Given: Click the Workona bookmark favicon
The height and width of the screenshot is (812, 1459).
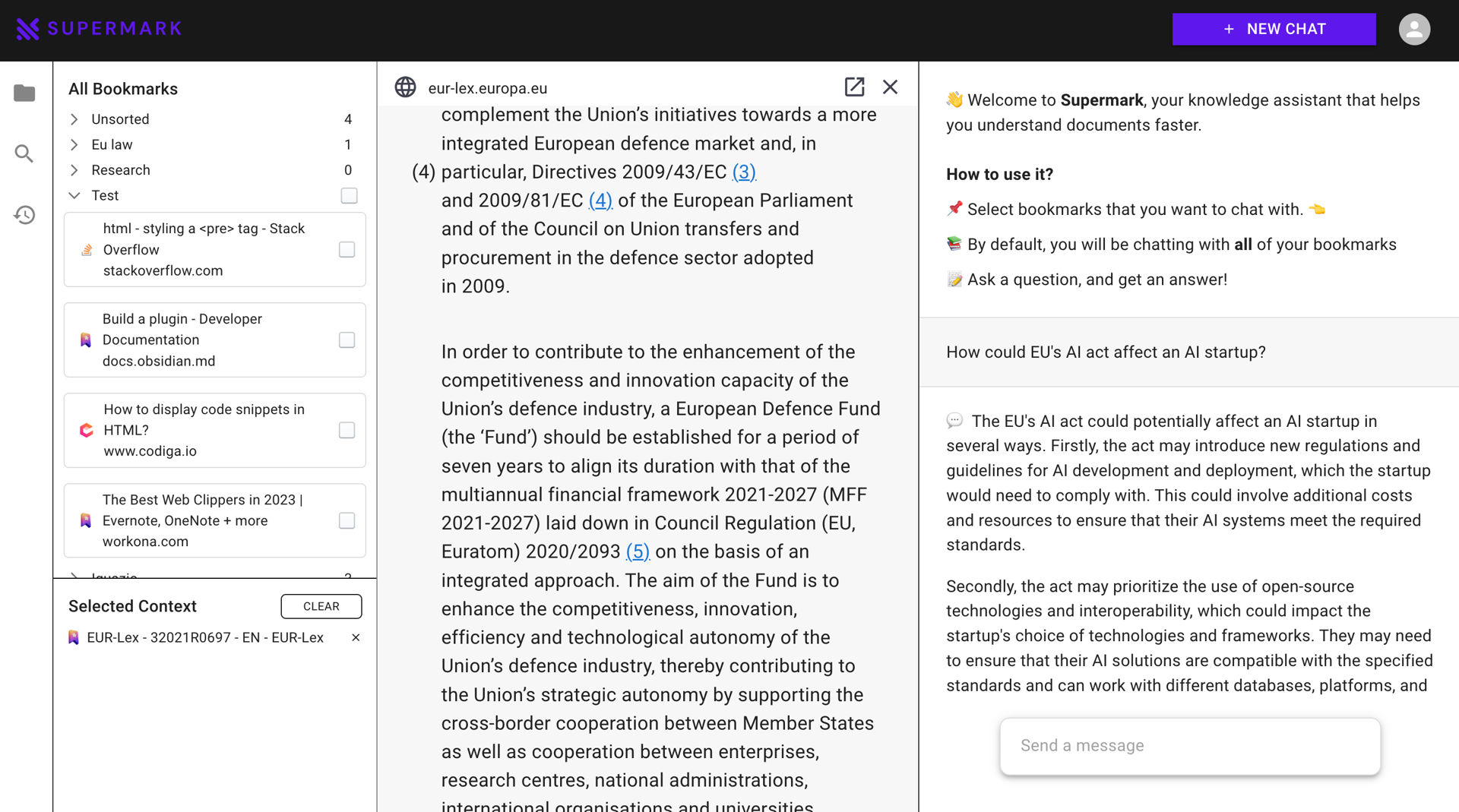Looking at the screenshot, I should point(86,521).
